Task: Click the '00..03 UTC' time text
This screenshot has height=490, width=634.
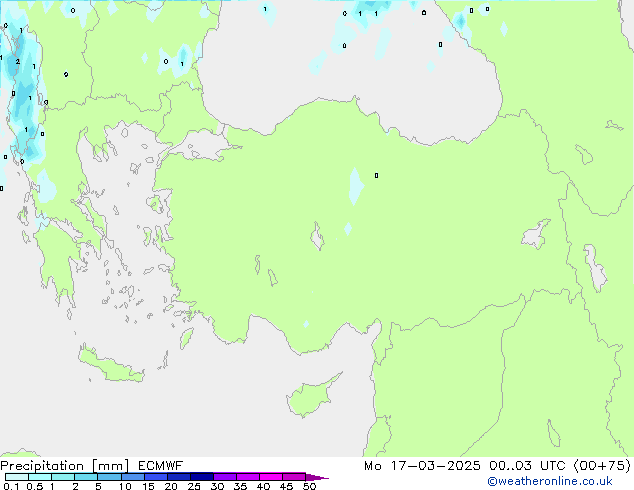Action: point(527,466)
